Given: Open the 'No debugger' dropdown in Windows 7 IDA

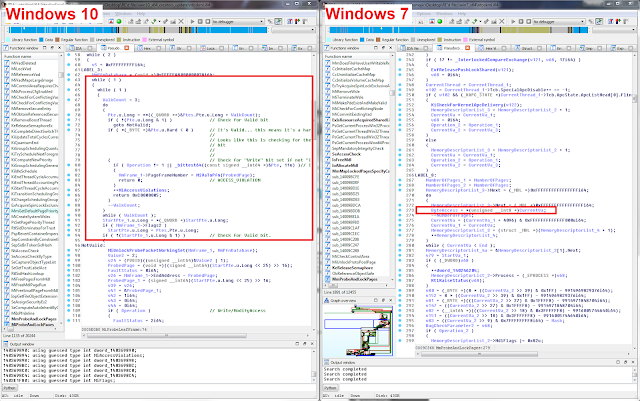Looking at the screenshot, I should coord(559,21).
